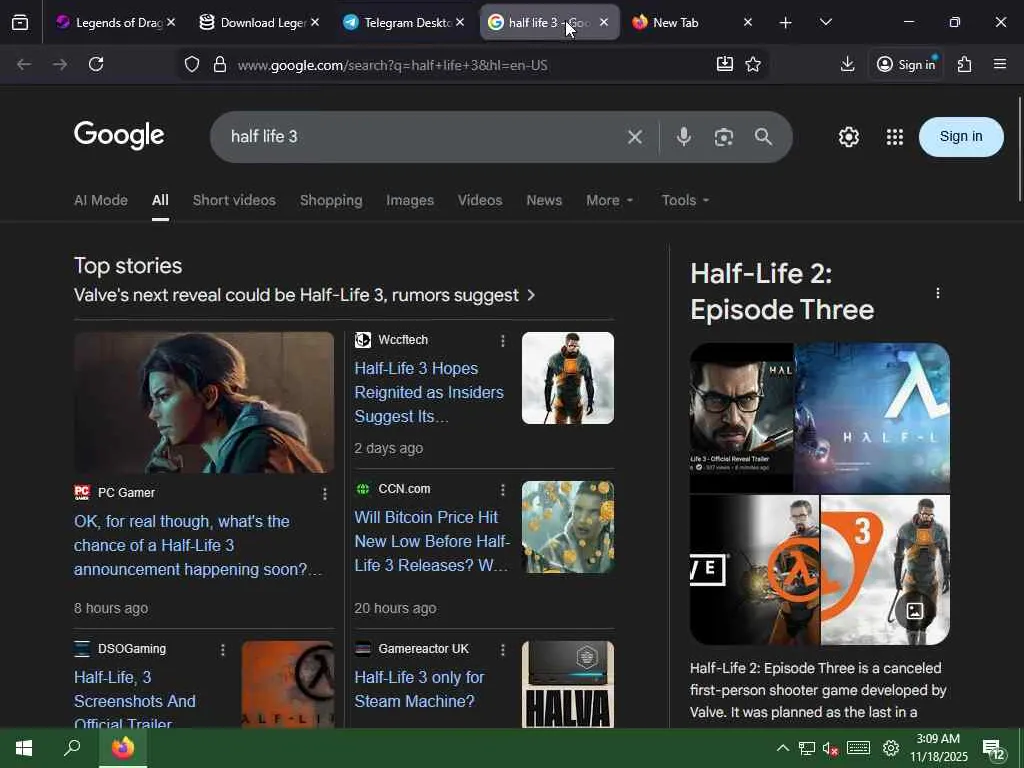Open knowledge panel more options dots
Image resolution: width=1024 pixels, height=768 pixels.
tap(938, 293)
